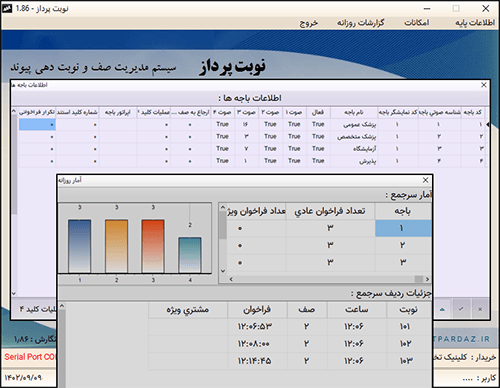Open the اطلاعات پایه menu
Image resolution: width=500 pixels, height=388 pixels.
tap(475, 23)
